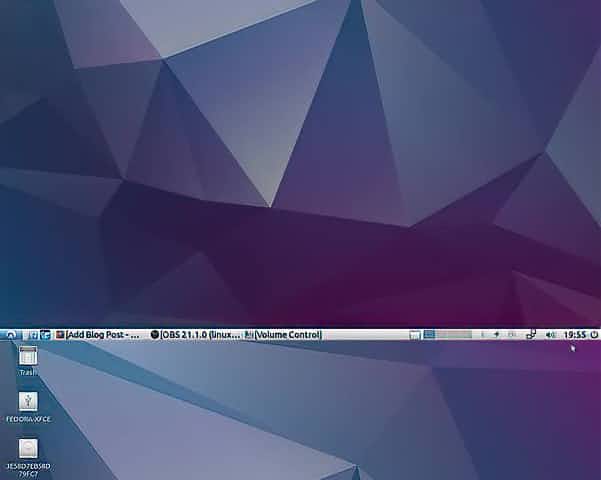Click the 19:55 clock on the panel
The height and width of the screenshot is (480, 601).
[574, 334]
